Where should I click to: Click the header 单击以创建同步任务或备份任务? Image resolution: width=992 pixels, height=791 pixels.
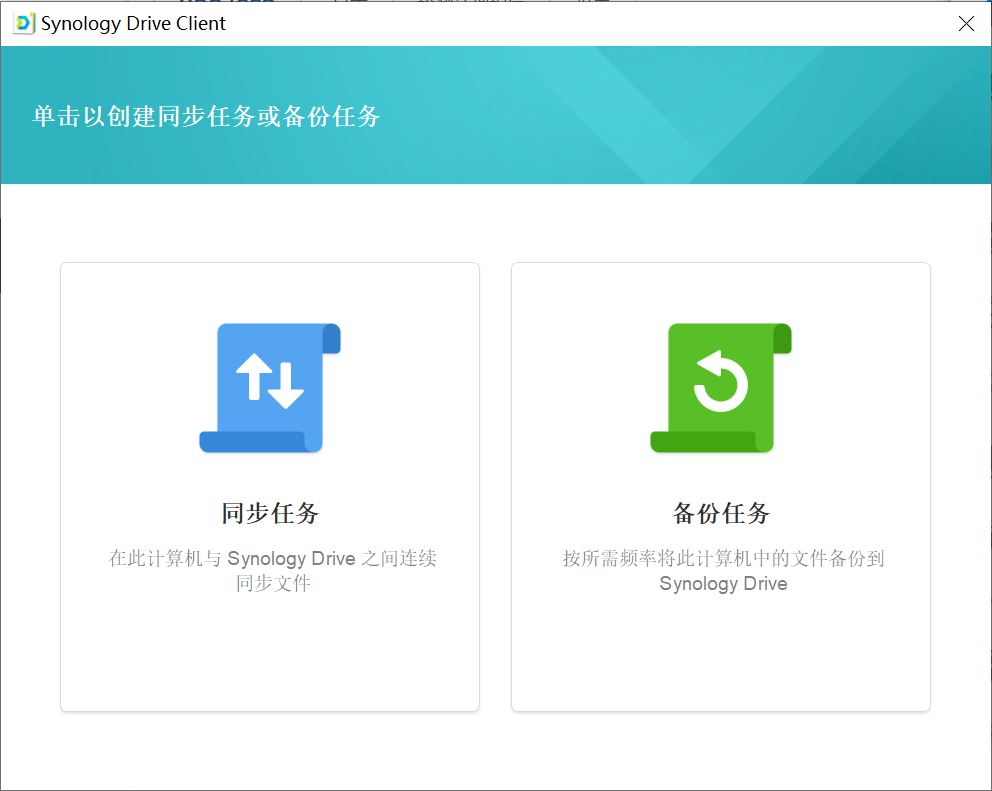[206, 116]
